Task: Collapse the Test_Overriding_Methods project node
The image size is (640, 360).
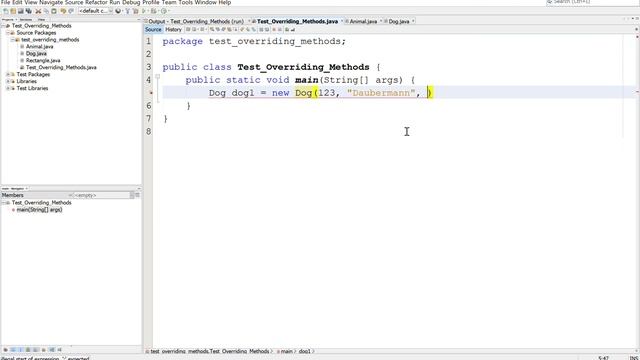Action: click(x=3, y=26)
